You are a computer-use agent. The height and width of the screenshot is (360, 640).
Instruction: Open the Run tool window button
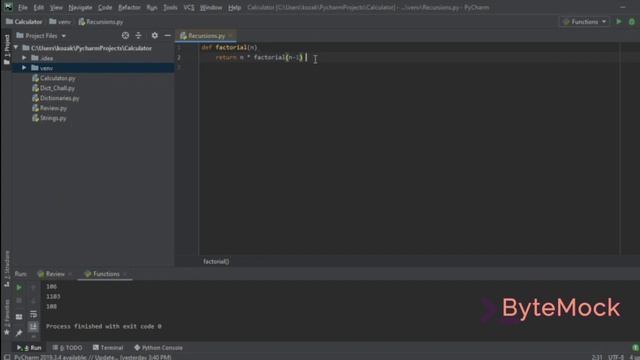(29, 348)
